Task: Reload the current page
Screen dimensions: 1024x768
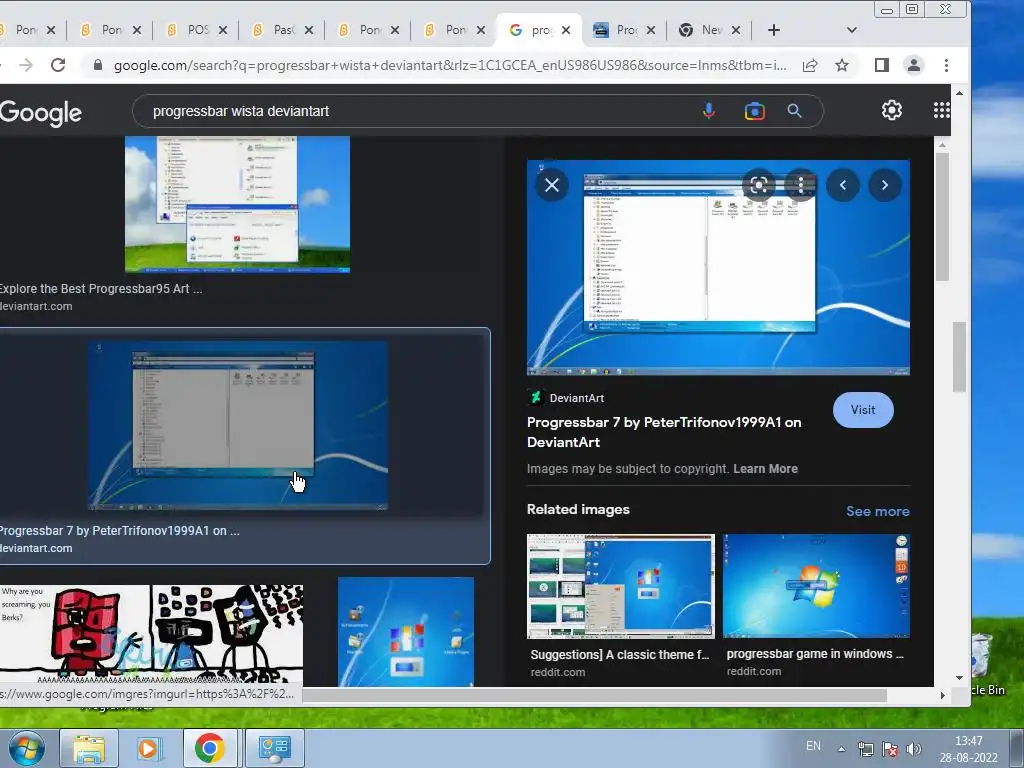Action: (x=58, y=65)
